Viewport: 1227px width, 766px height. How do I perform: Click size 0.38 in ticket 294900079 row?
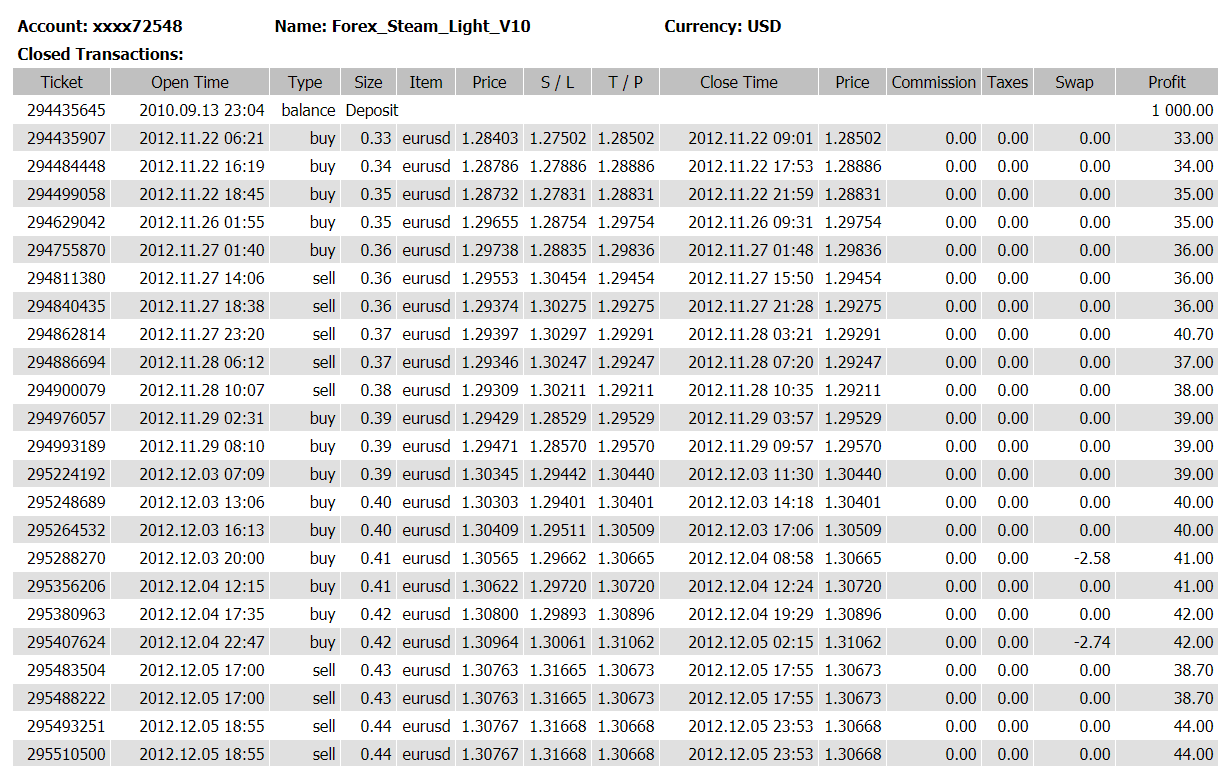pyautogui.click(x=376, y=390)
